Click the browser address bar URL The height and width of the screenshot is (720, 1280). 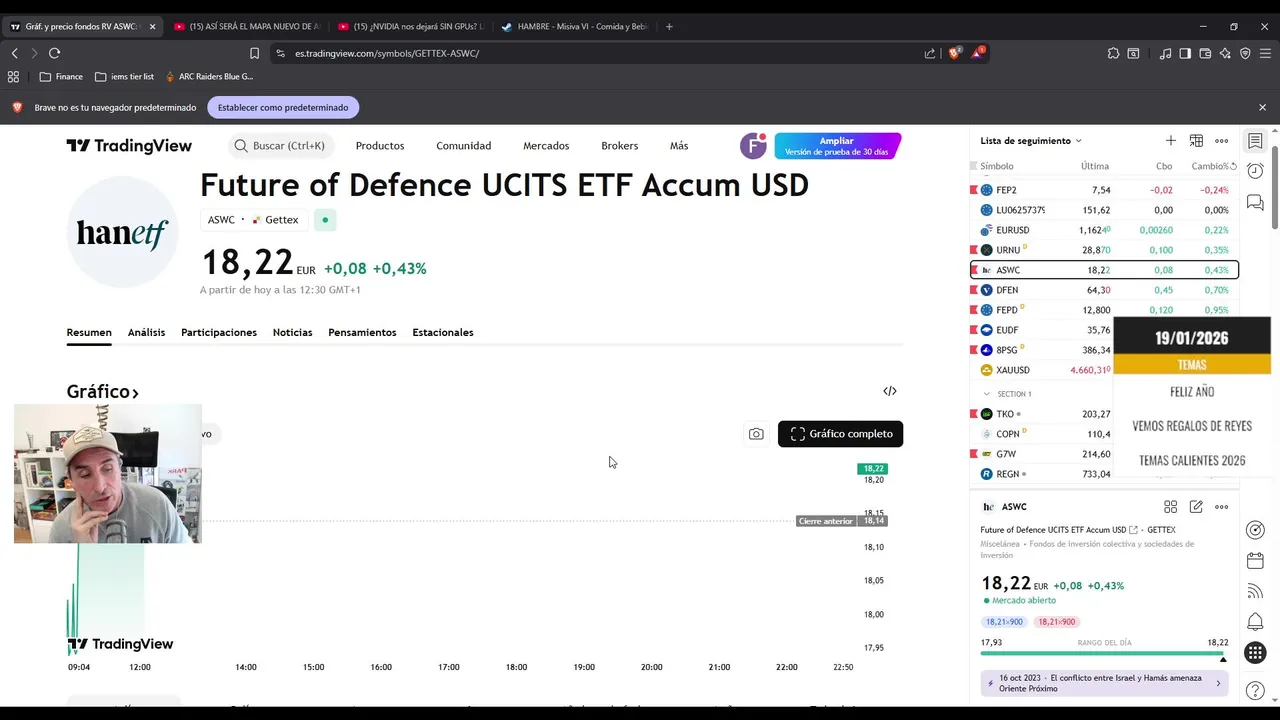pyautogui.click(x=387, y=53)
